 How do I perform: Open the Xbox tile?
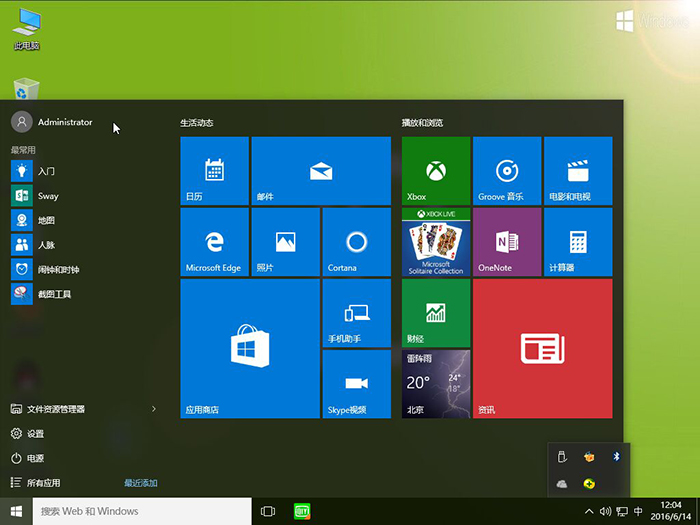click(436, 171)
